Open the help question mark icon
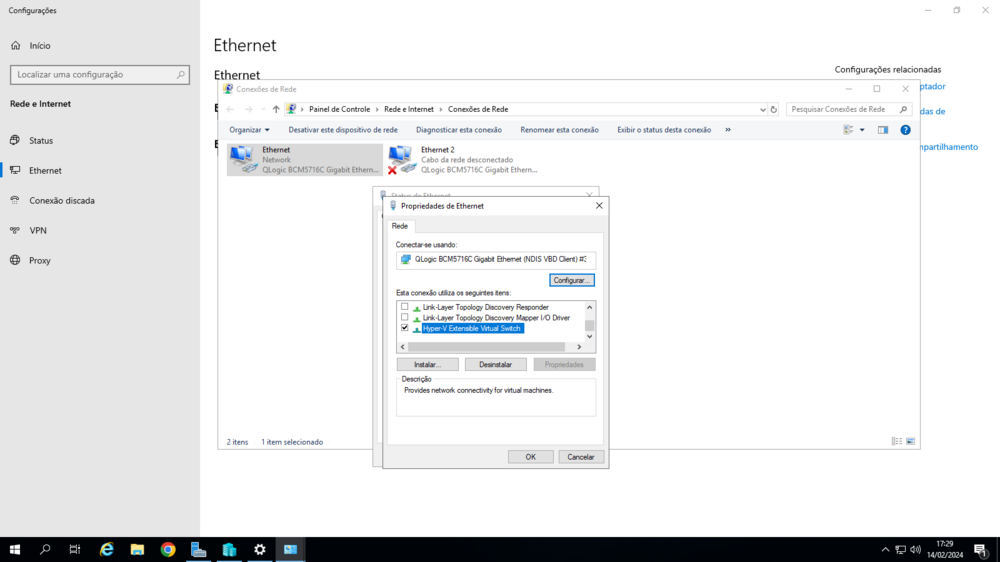 point(905,130)
